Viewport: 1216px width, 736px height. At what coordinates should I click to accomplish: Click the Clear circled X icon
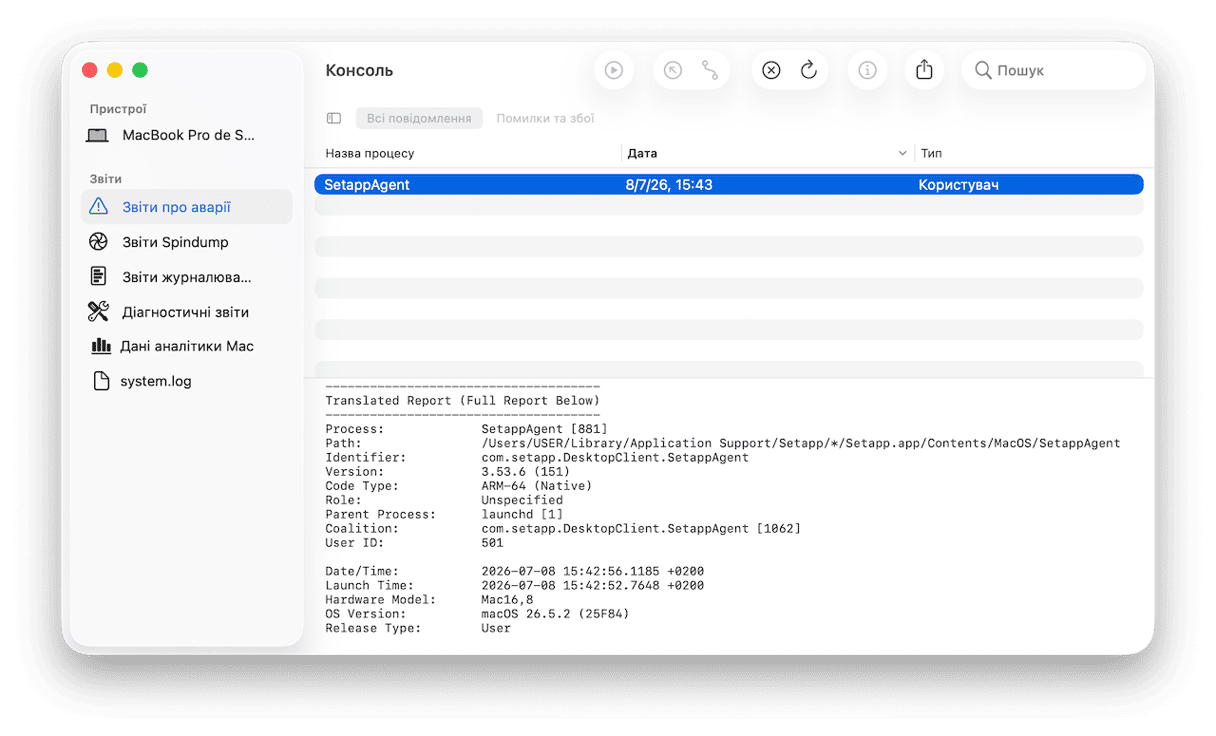771,70
